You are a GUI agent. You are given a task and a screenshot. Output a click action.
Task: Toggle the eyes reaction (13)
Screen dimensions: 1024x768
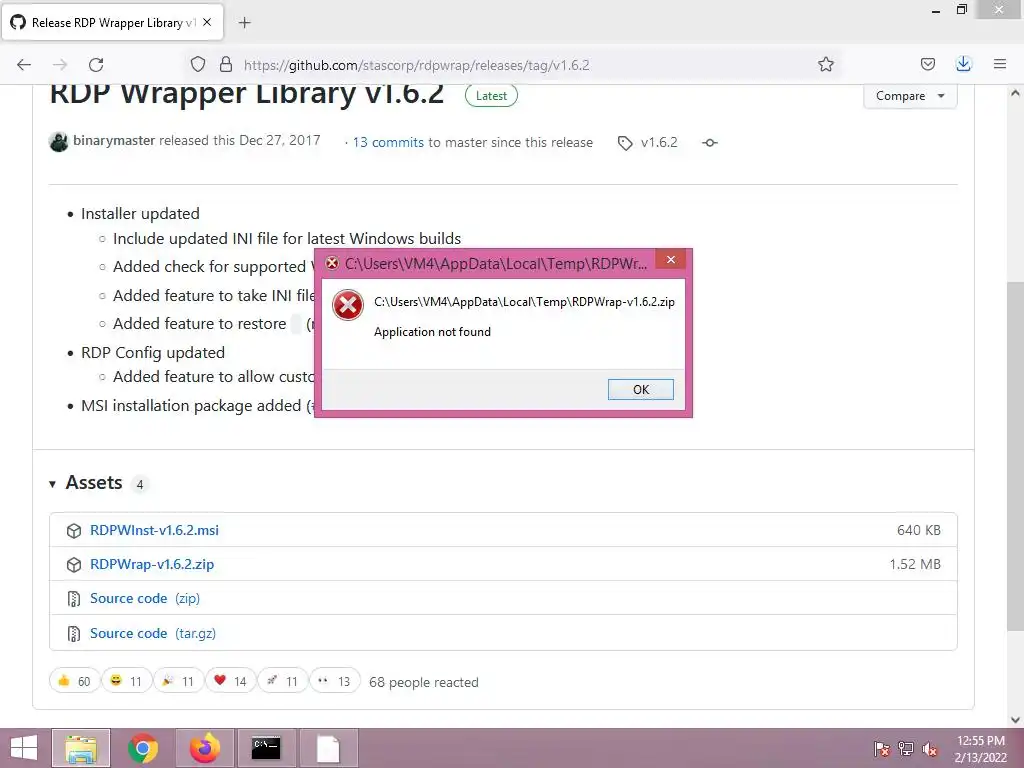pyautogui.click(x=334, y=680)
